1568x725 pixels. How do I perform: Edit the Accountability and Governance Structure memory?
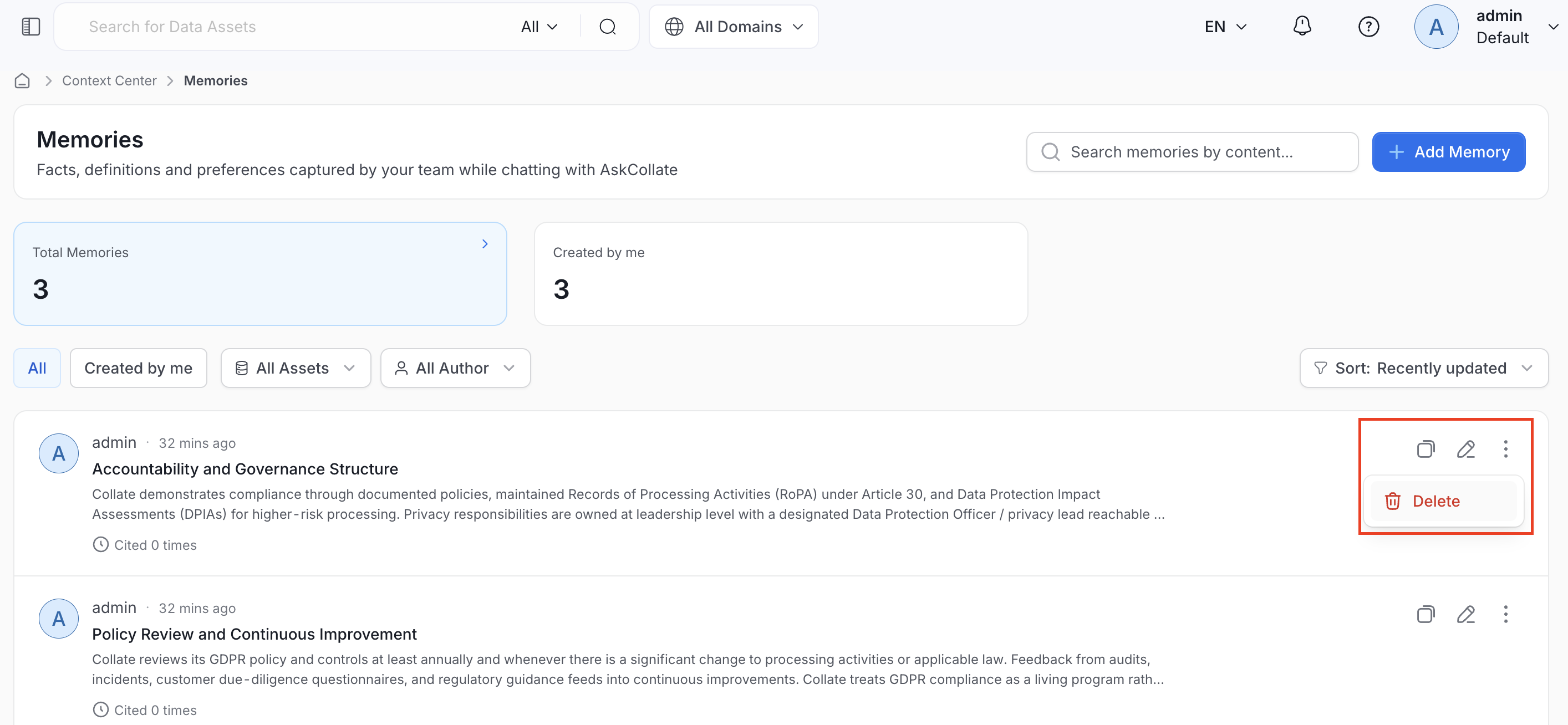tap(1466, 449)
